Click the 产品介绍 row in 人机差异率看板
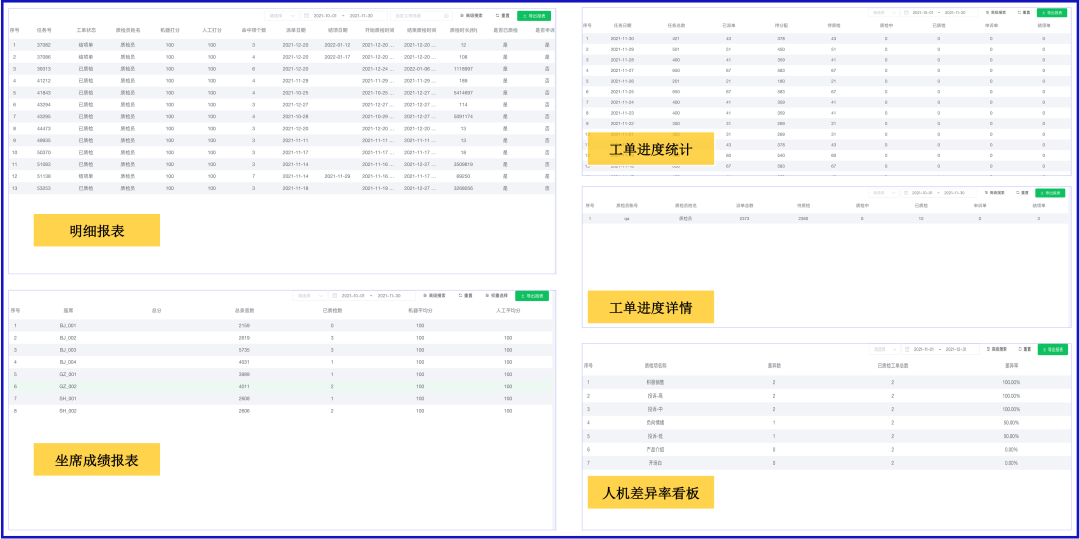The width and height of the screenshot is (1080, 539). 824,449
